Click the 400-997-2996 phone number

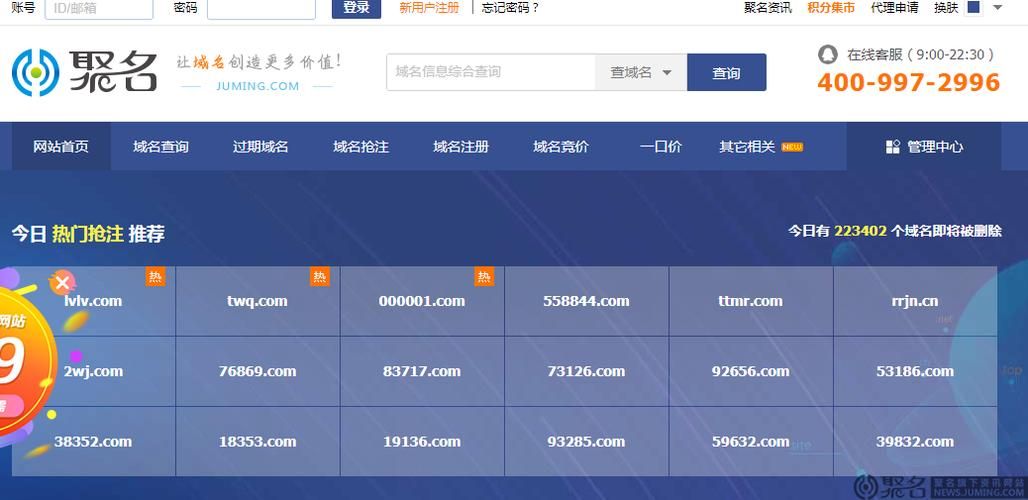tap(909, 83)
